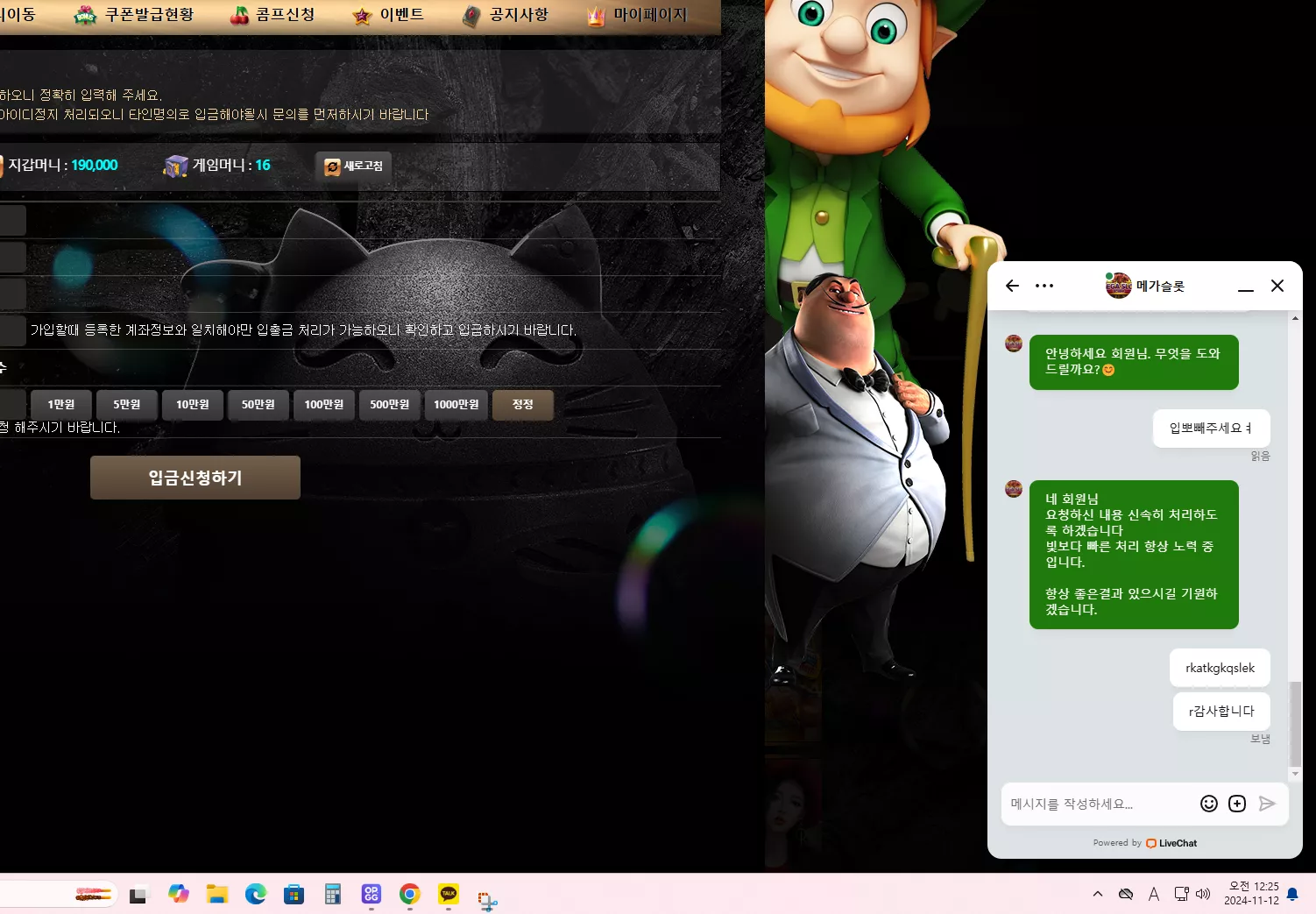
Task: Click the wallet money value 190,000
Action: (95, 165)
